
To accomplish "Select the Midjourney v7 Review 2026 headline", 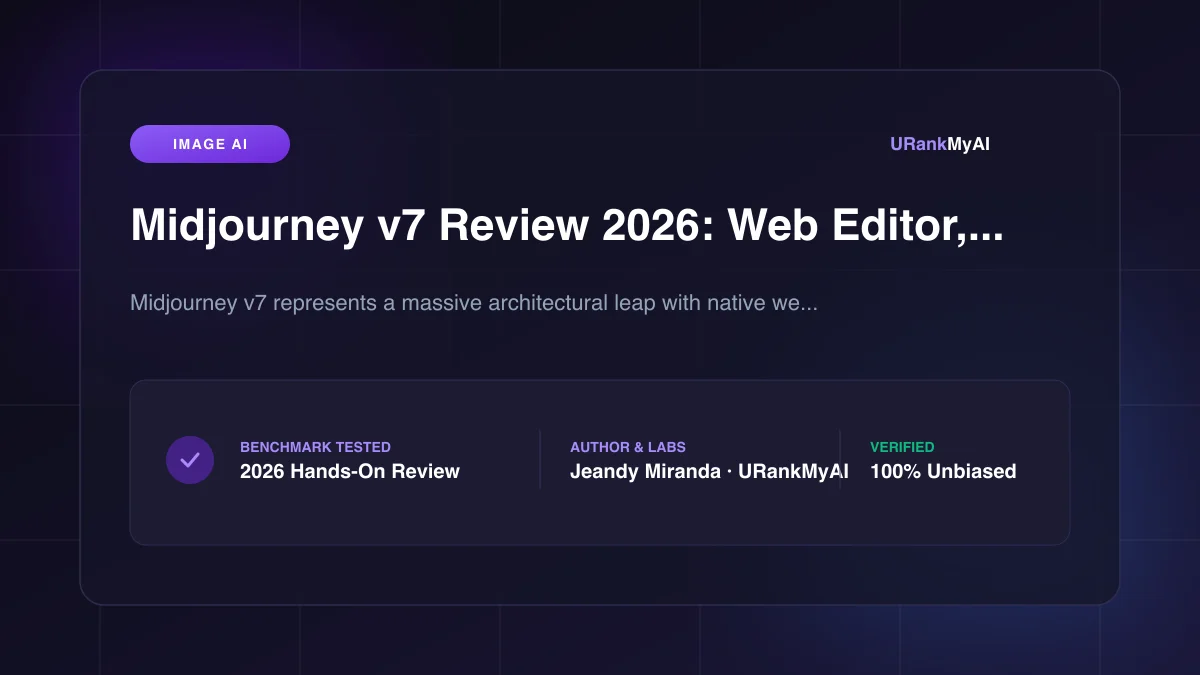I will 567,227.
